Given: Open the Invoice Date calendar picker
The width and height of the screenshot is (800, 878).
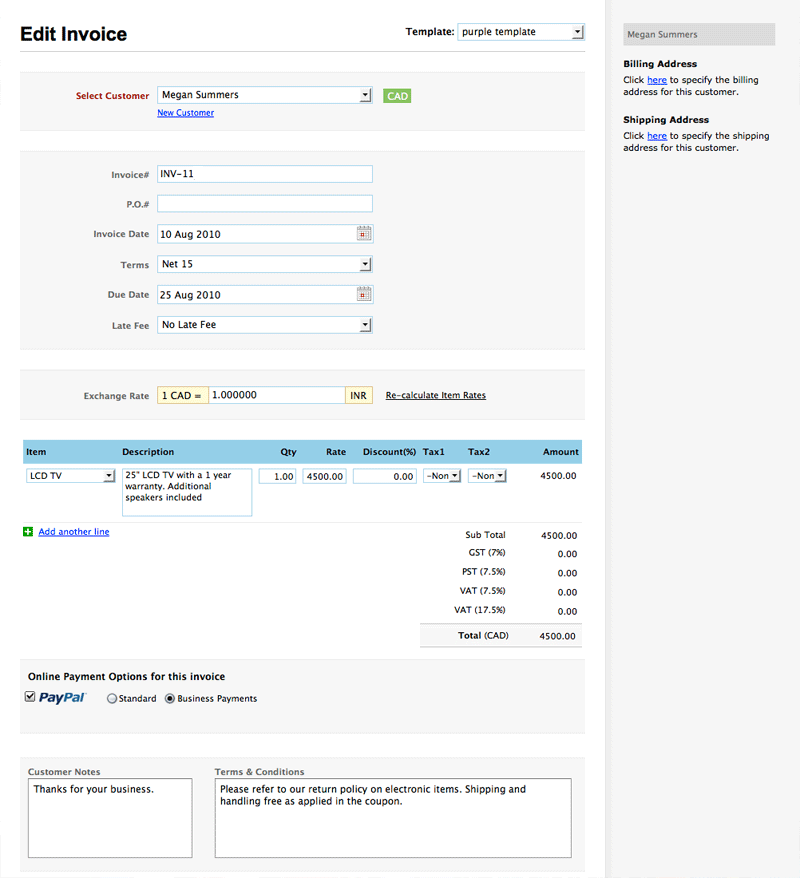Looking at the screenshot, I should click(x=364, y=234).
